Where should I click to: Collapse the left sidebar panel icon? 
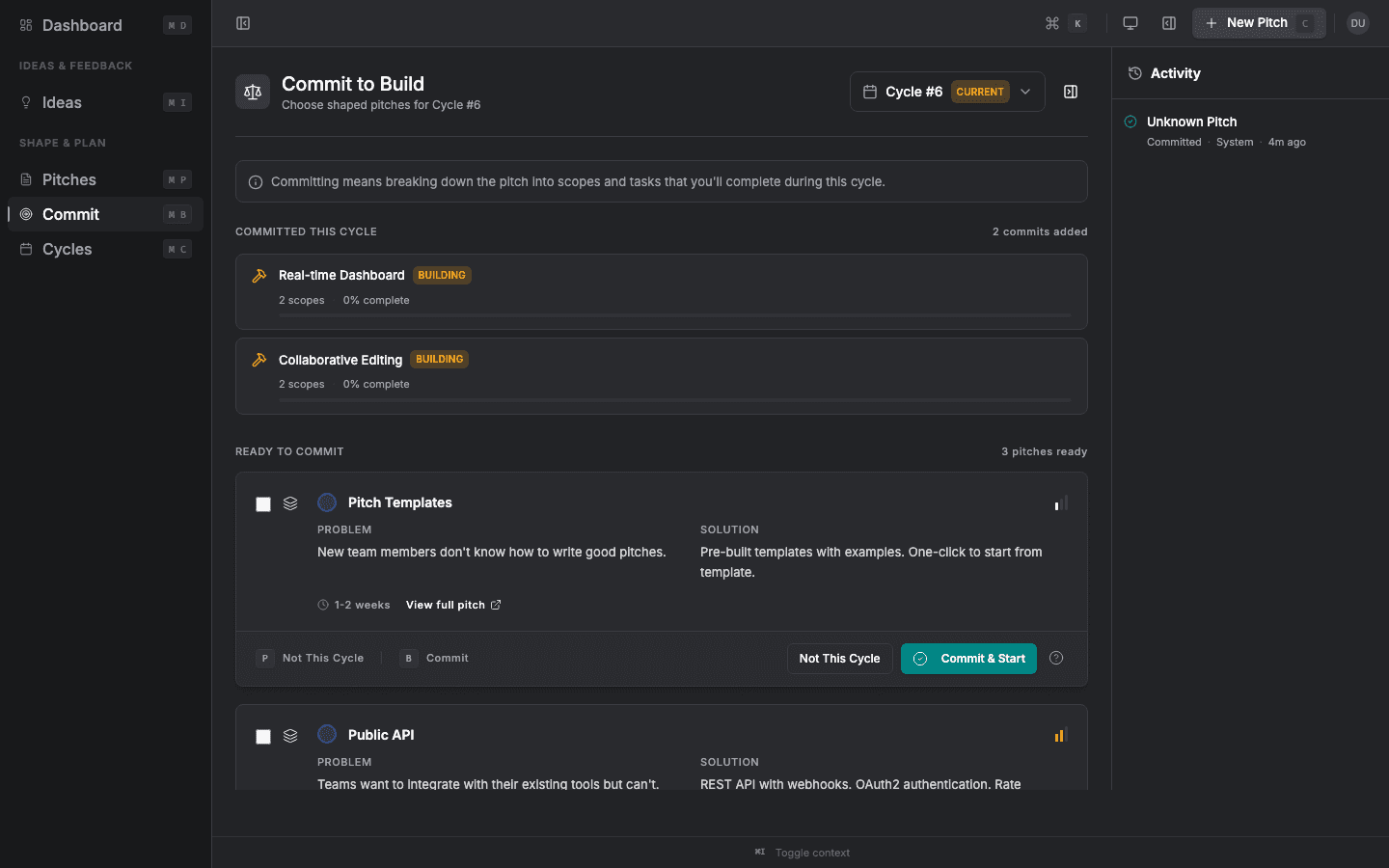pos(243,23)
